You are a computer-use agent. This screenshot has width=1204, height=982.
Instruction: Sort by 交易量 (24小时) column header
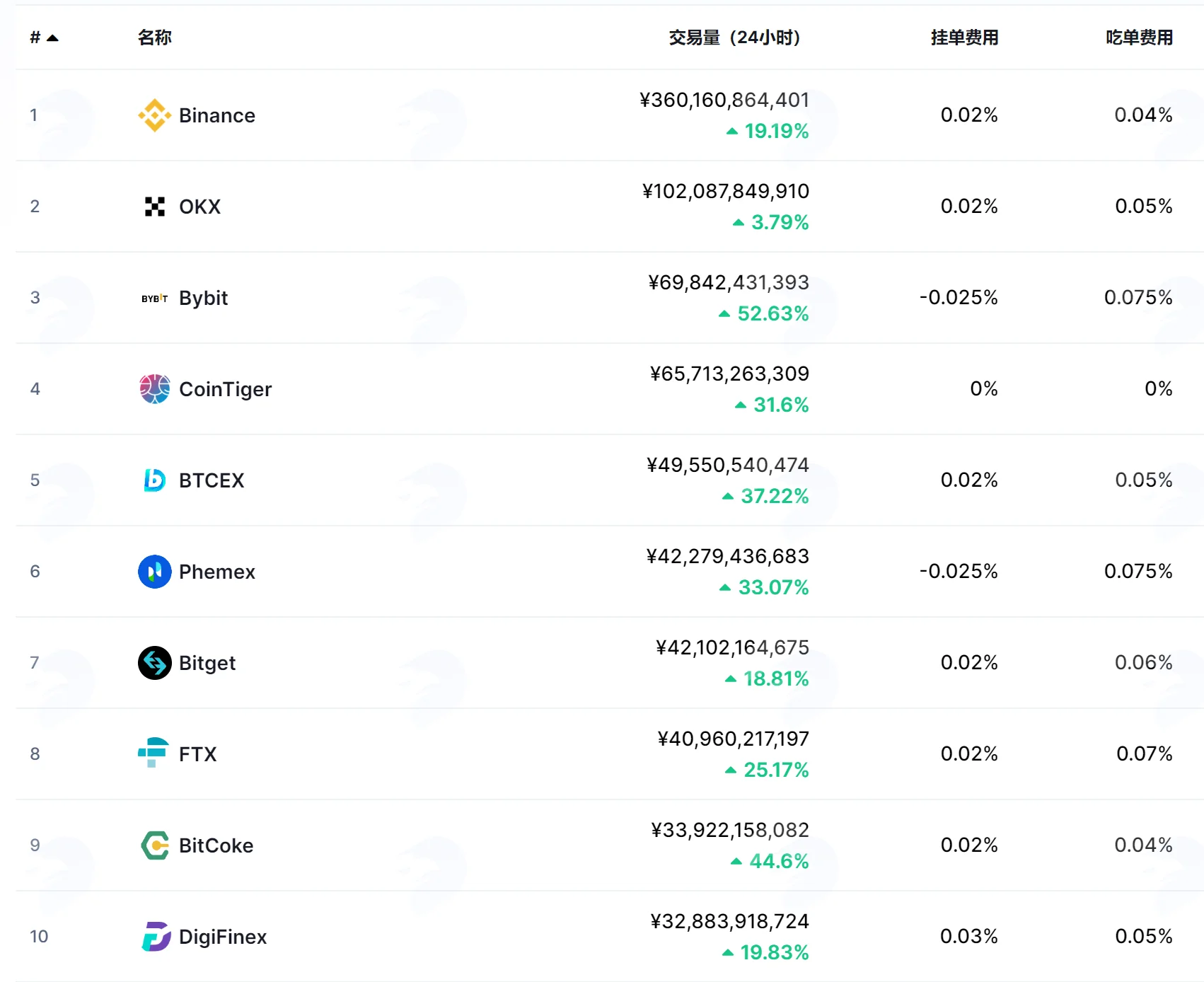pyautogui.click(x=734, y=37)
